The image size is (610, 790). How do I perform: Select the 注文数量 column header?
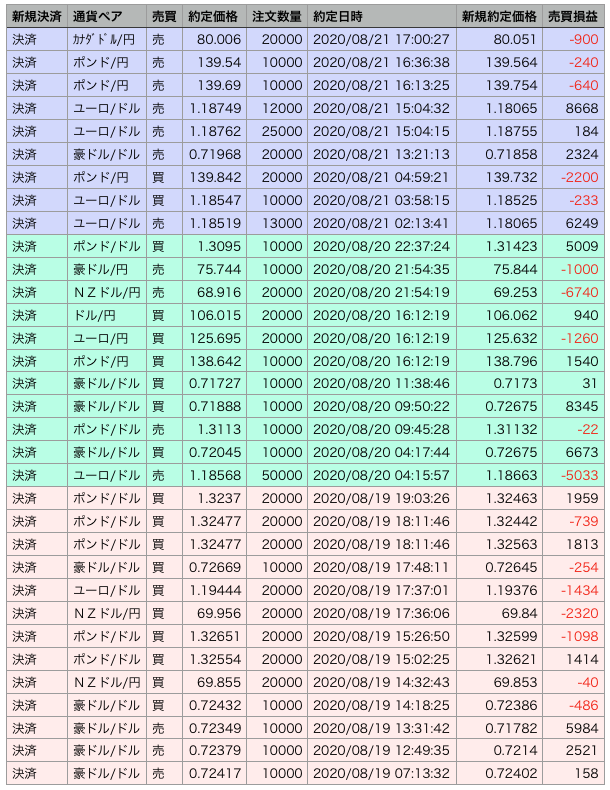[276, 17]
